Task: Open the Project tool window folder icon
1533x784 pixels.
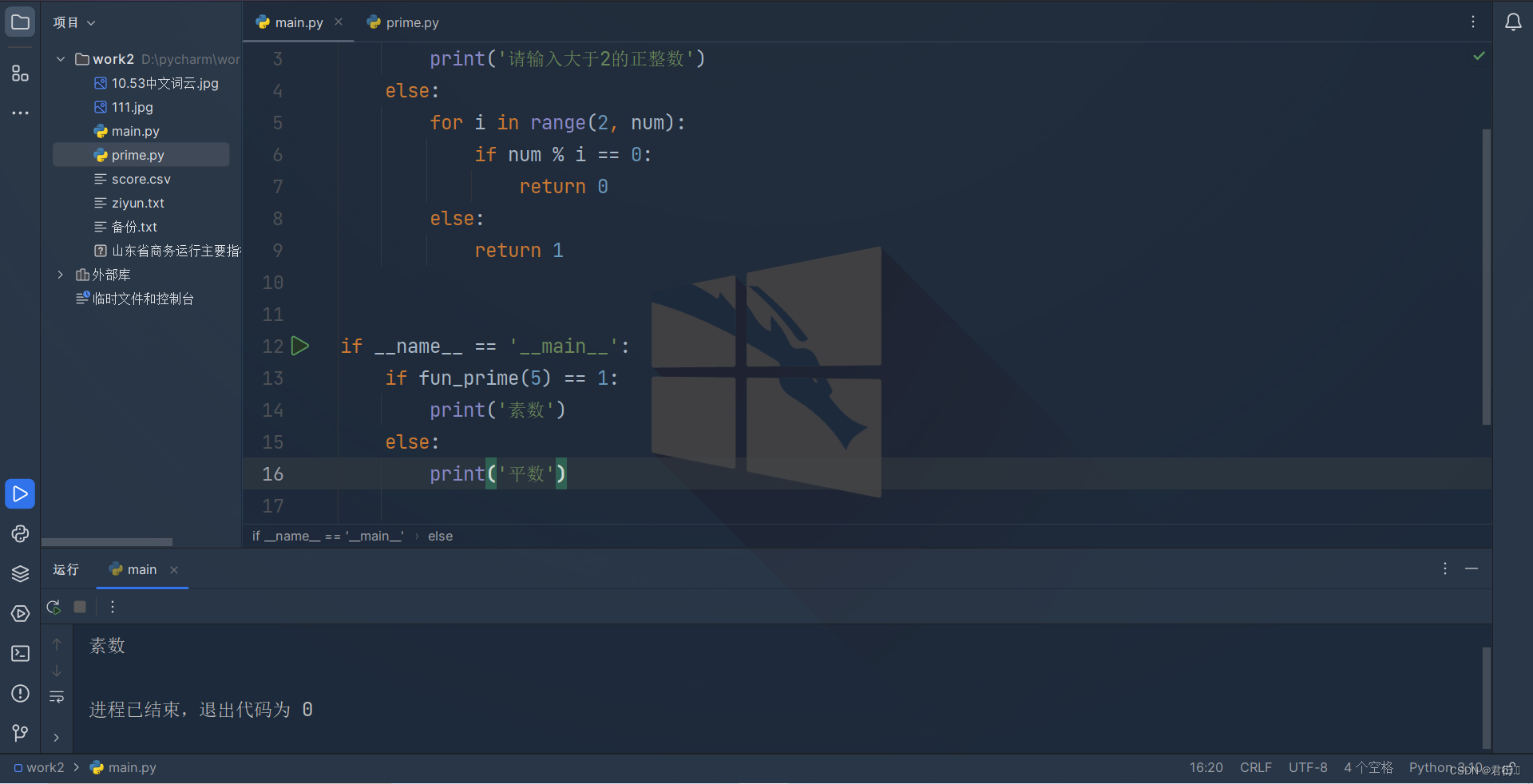Action: coord(20,22)
